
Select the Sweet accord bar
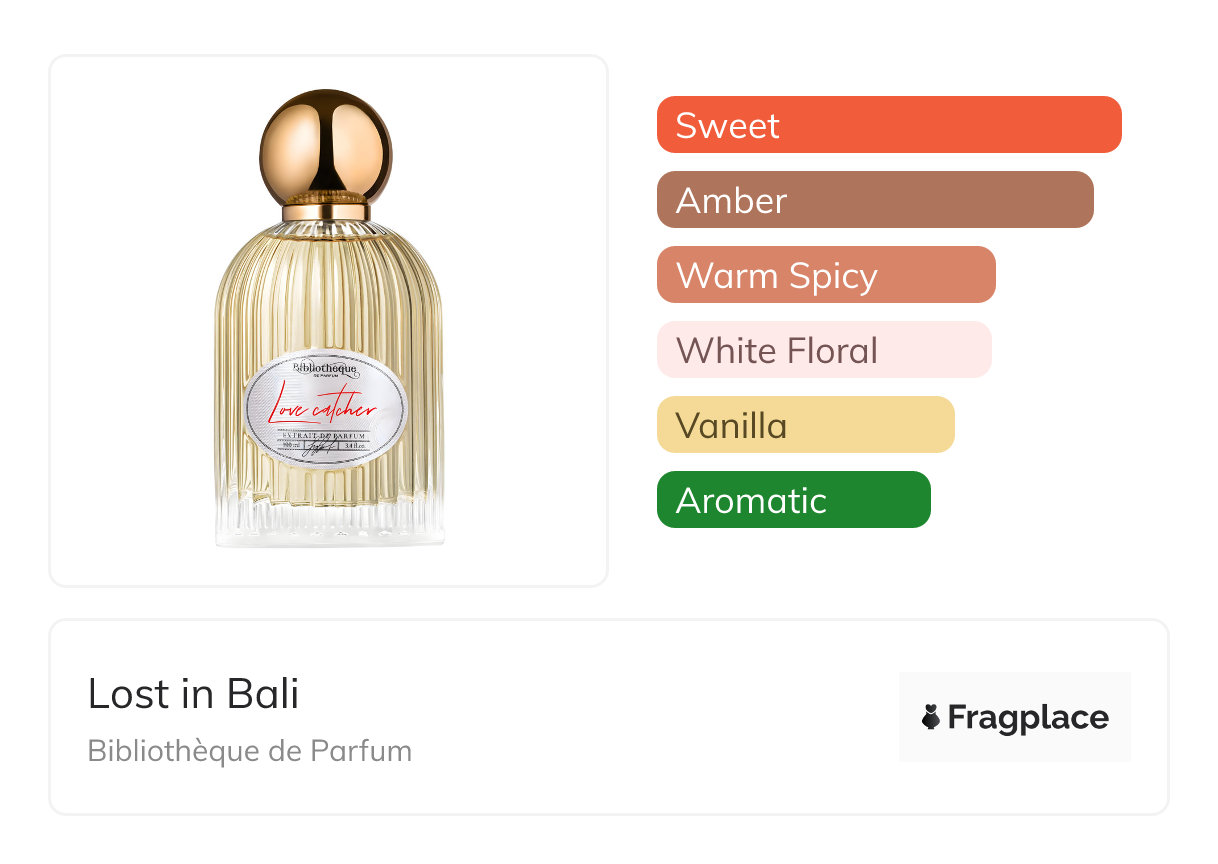[889, 125]
